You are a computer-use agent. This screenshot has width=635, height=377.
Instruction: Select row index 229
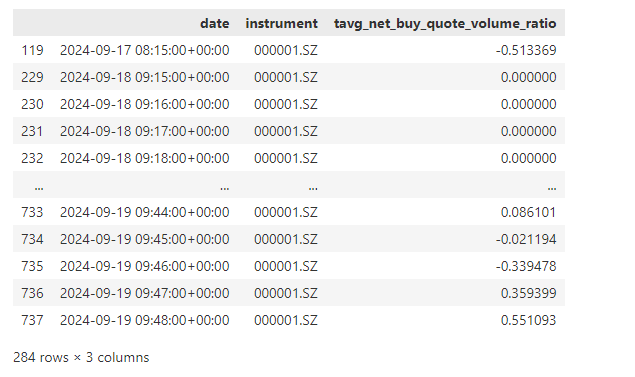pos(32,77)
